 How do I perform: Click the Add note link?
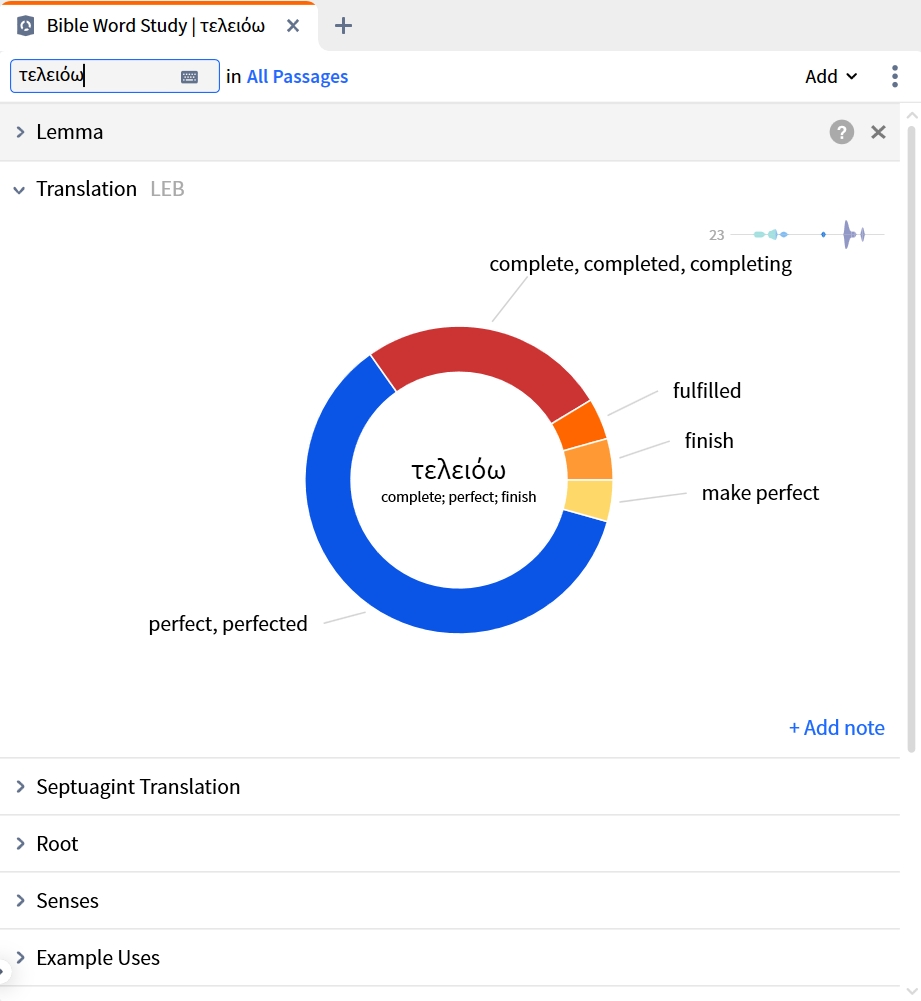(837, 728)
